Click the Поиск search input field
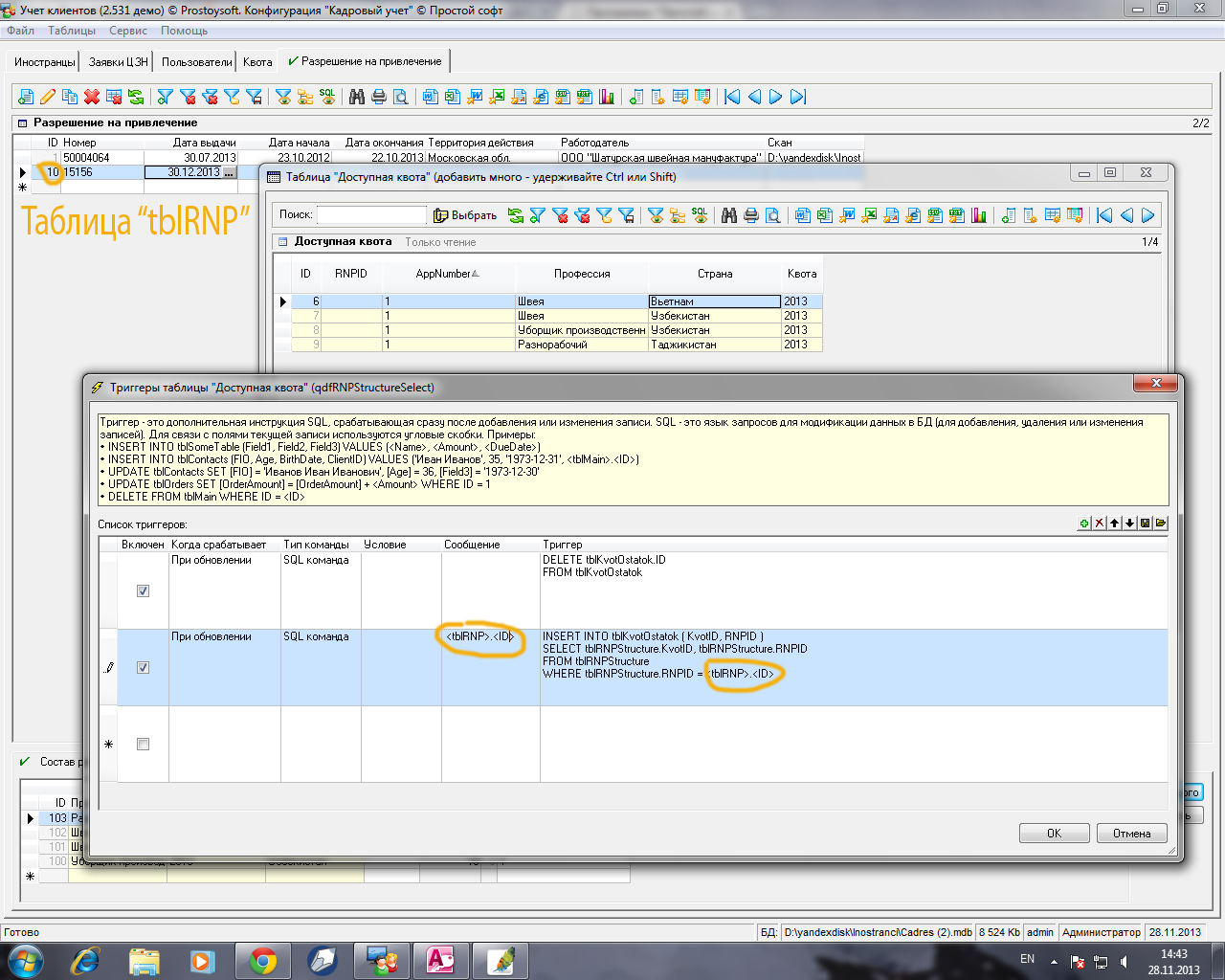This screenshot has height=980, width=1225. pos(371,215)
